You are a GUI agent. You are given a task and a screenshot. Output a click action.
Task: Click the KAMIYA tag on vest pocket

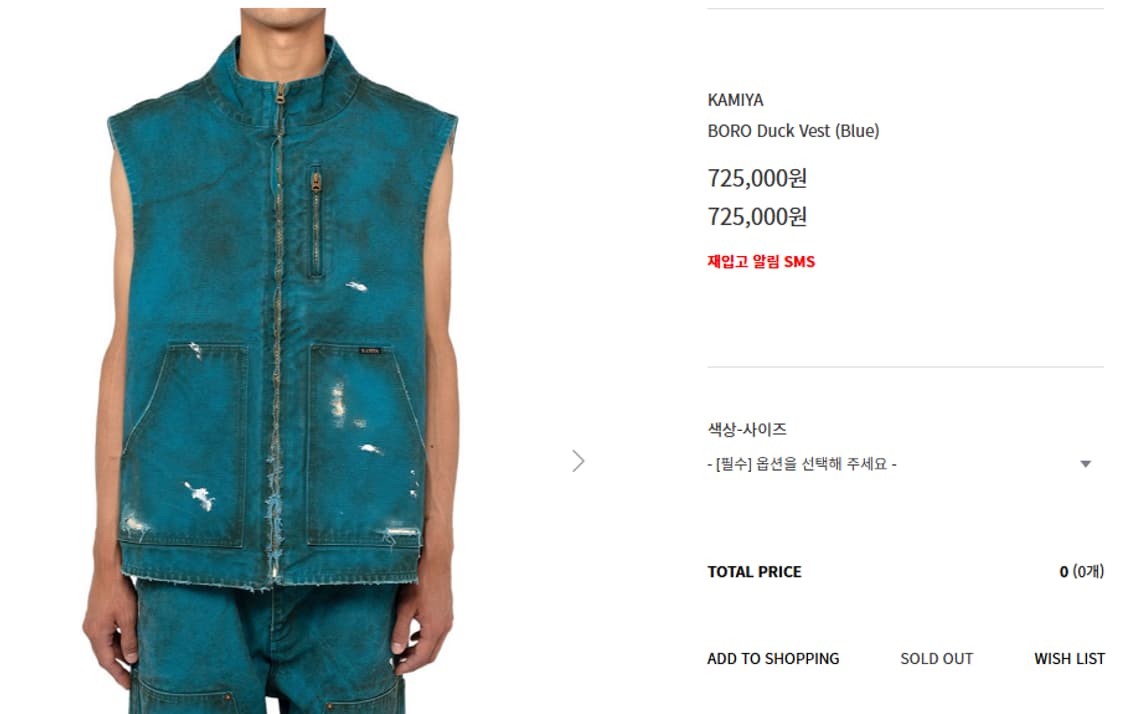click(x=370, y=351)
